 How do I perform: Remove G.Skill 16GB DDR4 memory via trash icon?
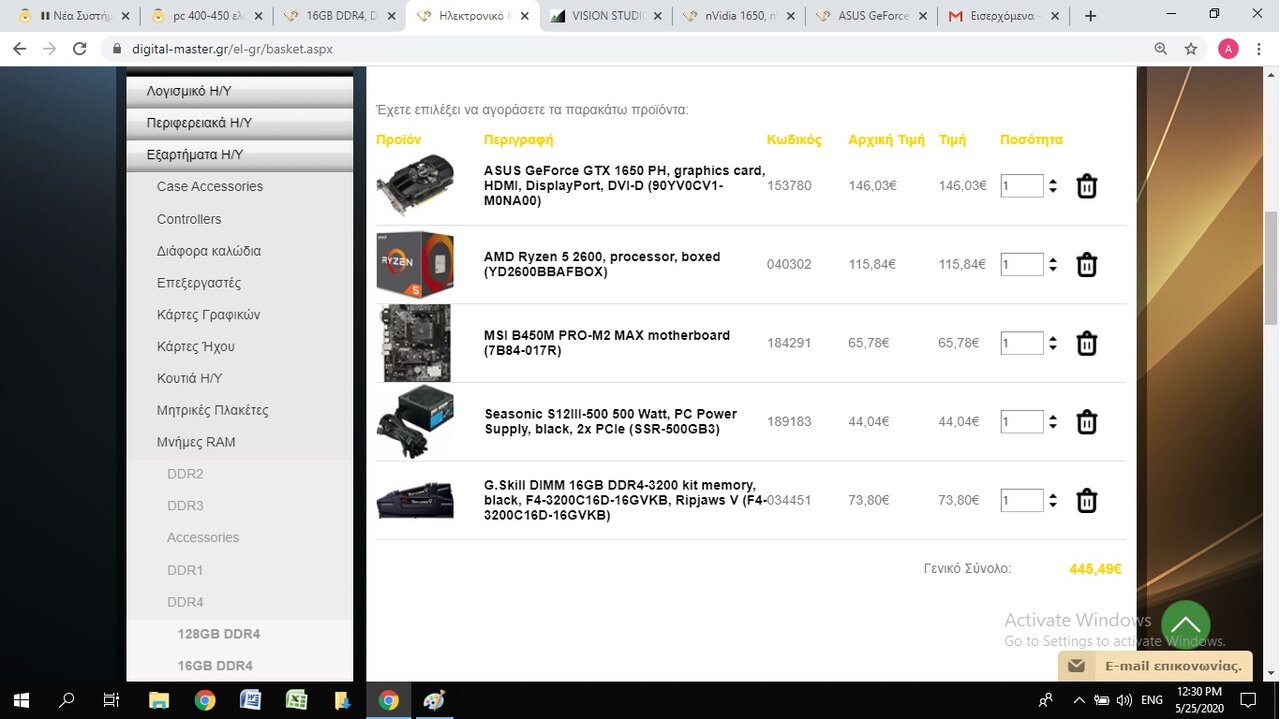coord(1087,500)
